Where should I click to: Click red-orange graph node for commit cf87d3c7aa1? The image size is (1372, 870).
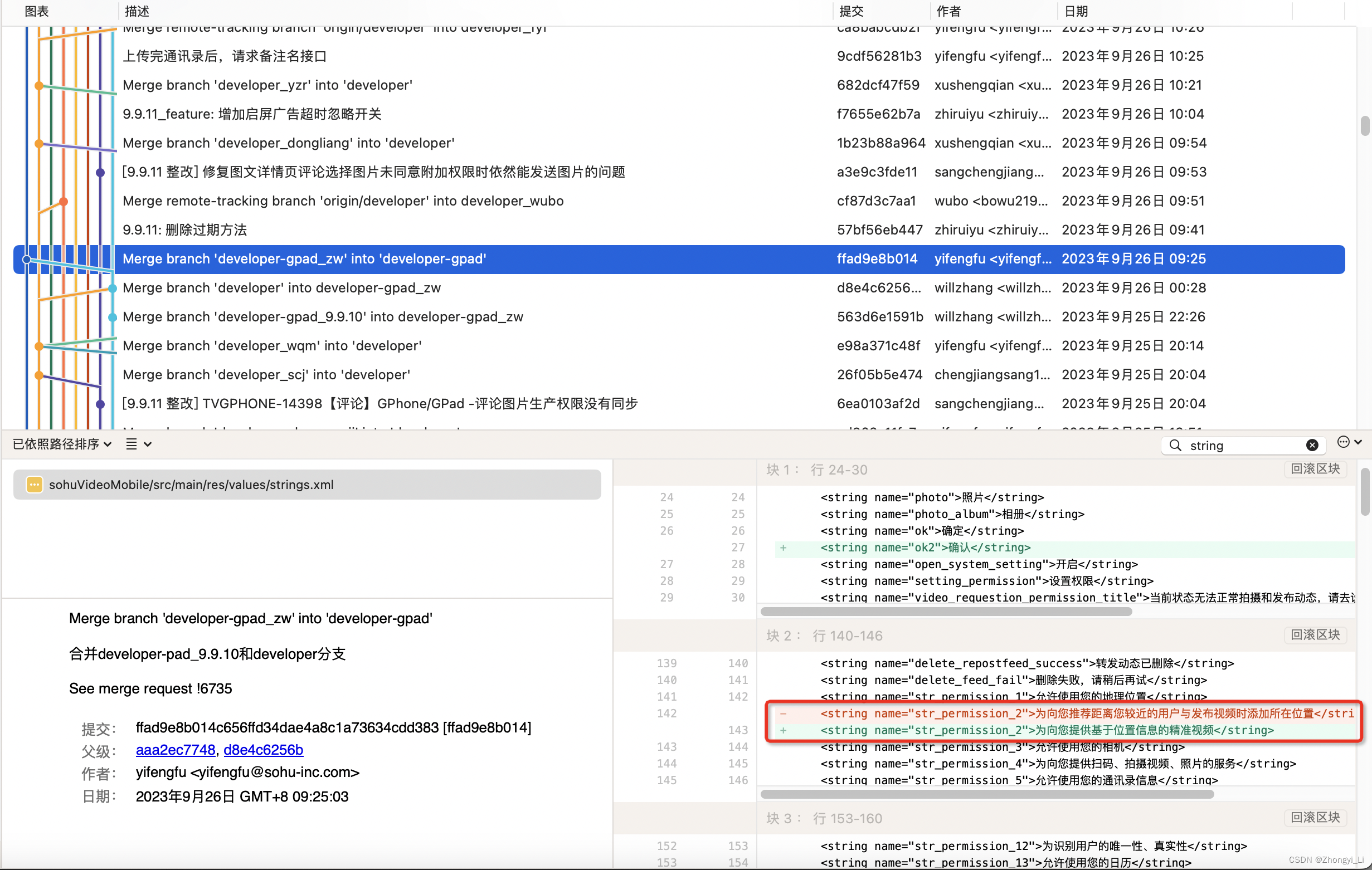click(64, 202)
